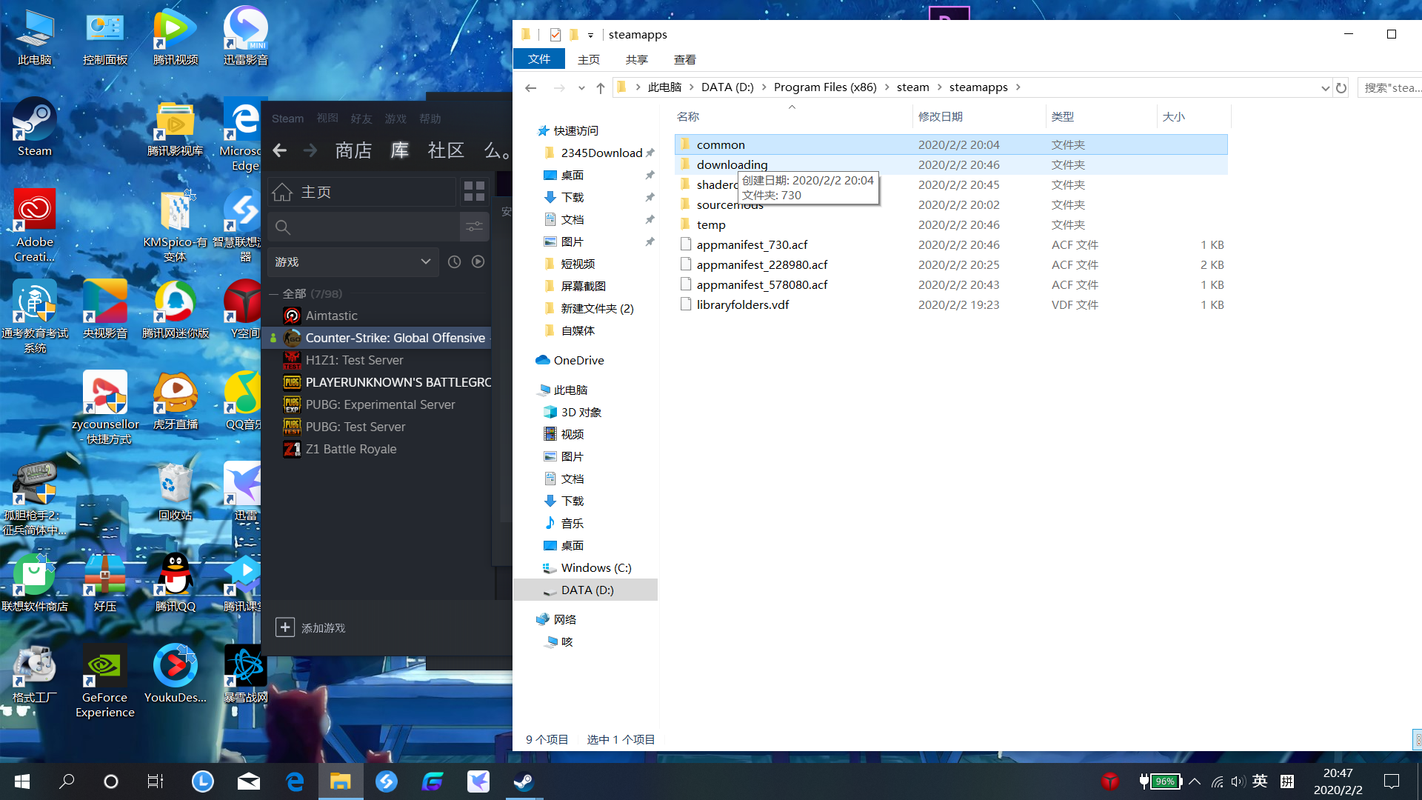The width and height of the screenshot is (1422, 800).
Task: Open the Steam menu in Steam window
Action: [288, 119]
